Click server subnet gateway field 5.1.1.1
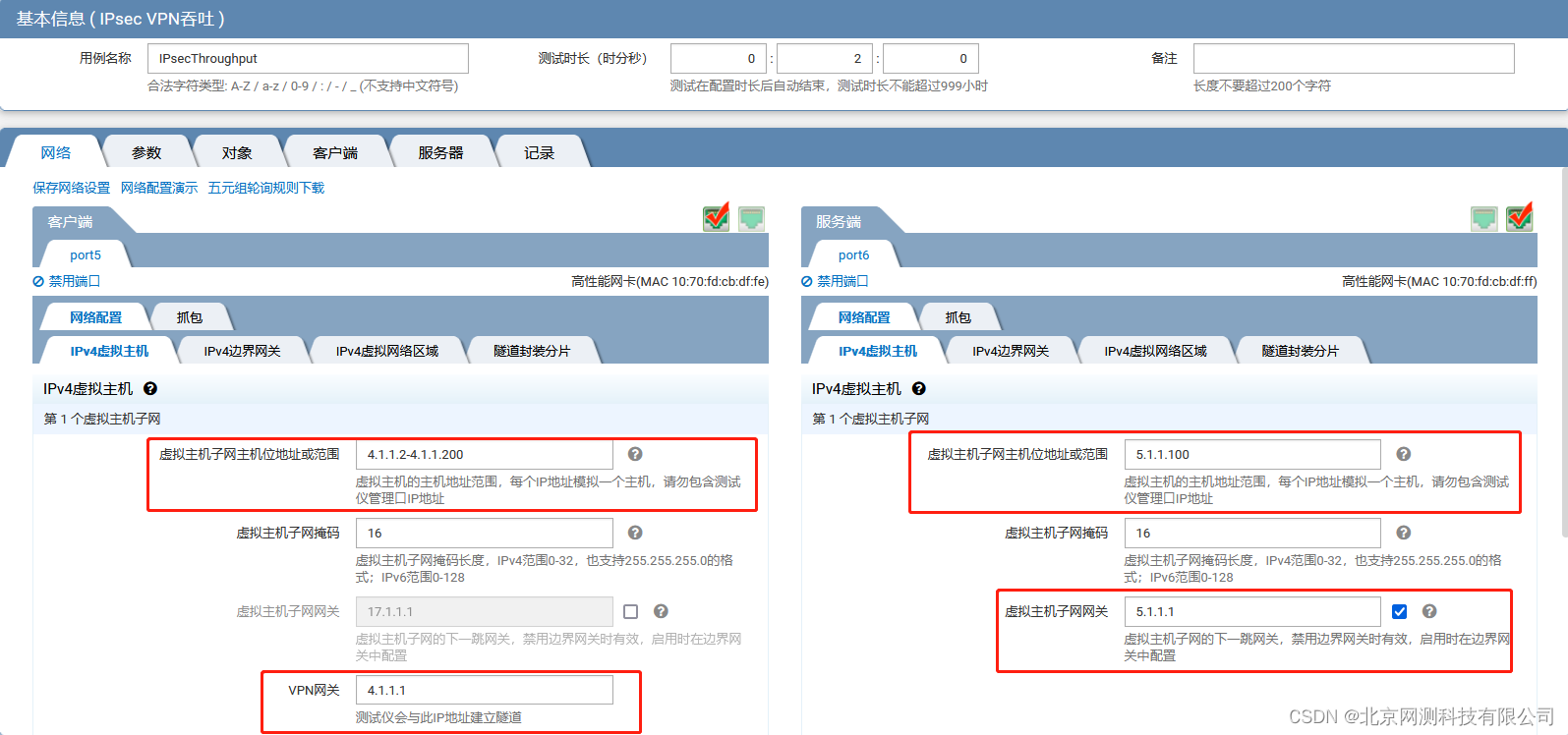 [x=1252, y=611]
